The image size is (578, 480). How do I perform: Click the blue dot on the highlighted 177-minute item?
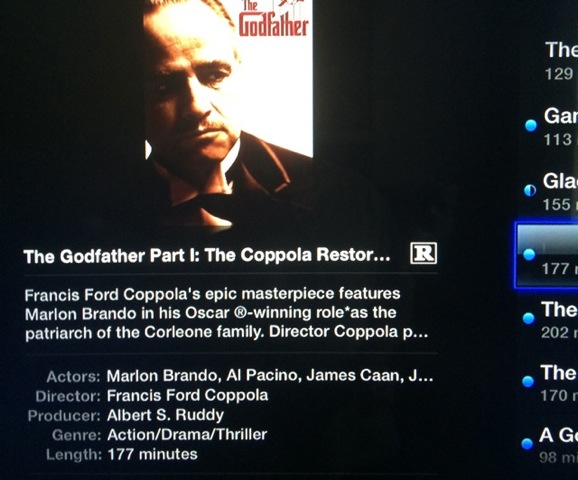pos(529,254)
